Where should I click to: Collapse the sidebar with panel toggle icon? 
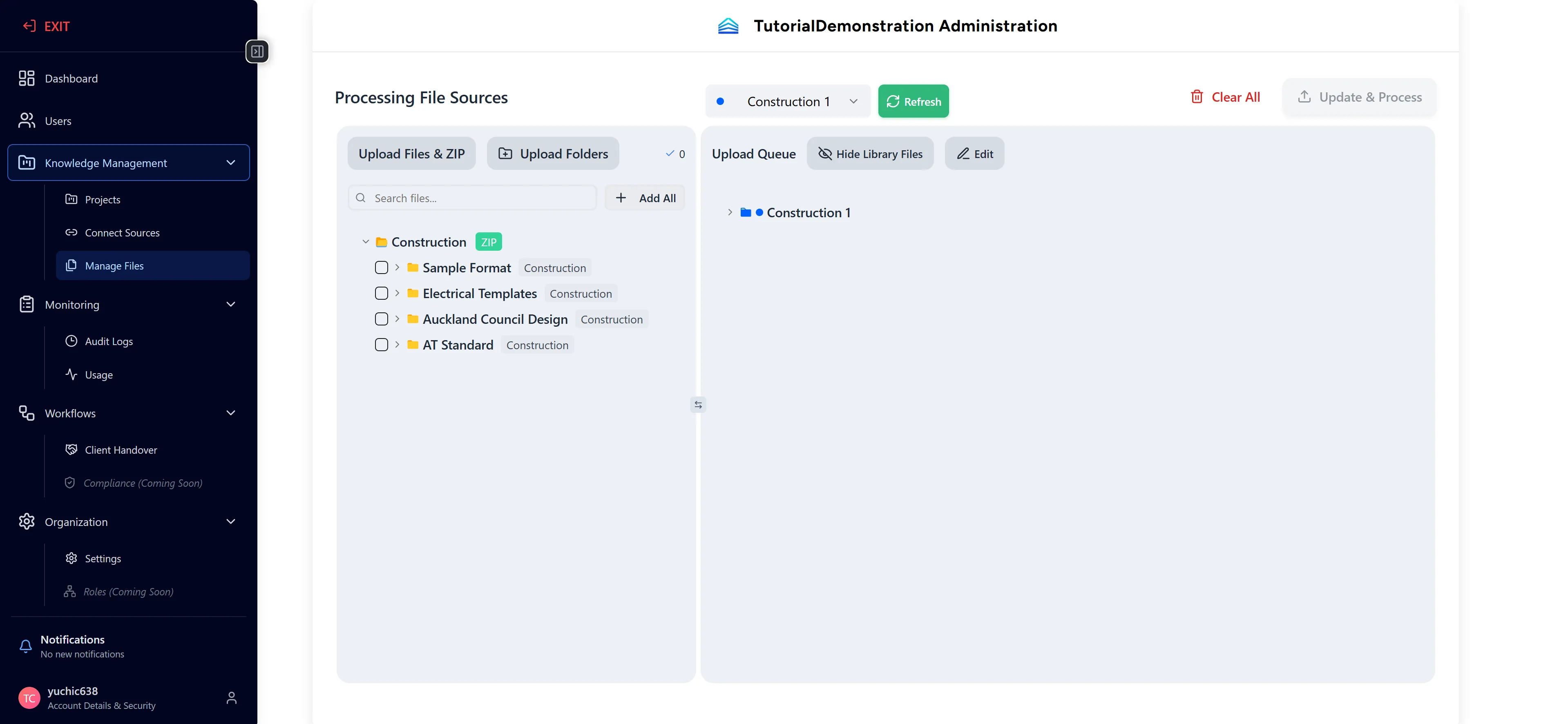point(257,52)
